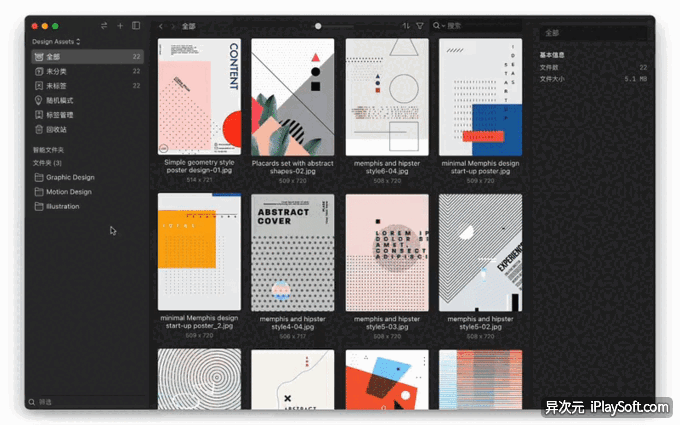Click the search magnifier dropdown
Image resolution: width=680 pixels, height=425 pixels.
[439, 26]
